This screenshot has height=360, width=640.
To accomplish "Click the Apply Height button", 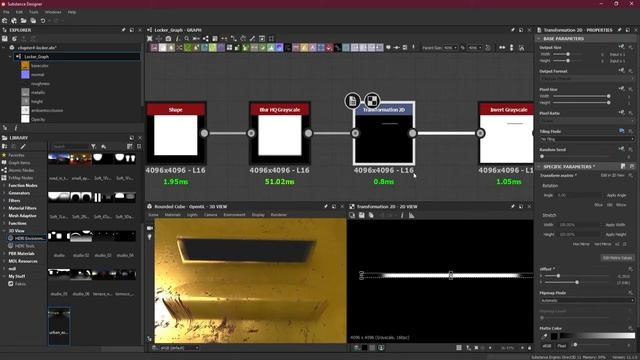I will click(x=616, y=234).
